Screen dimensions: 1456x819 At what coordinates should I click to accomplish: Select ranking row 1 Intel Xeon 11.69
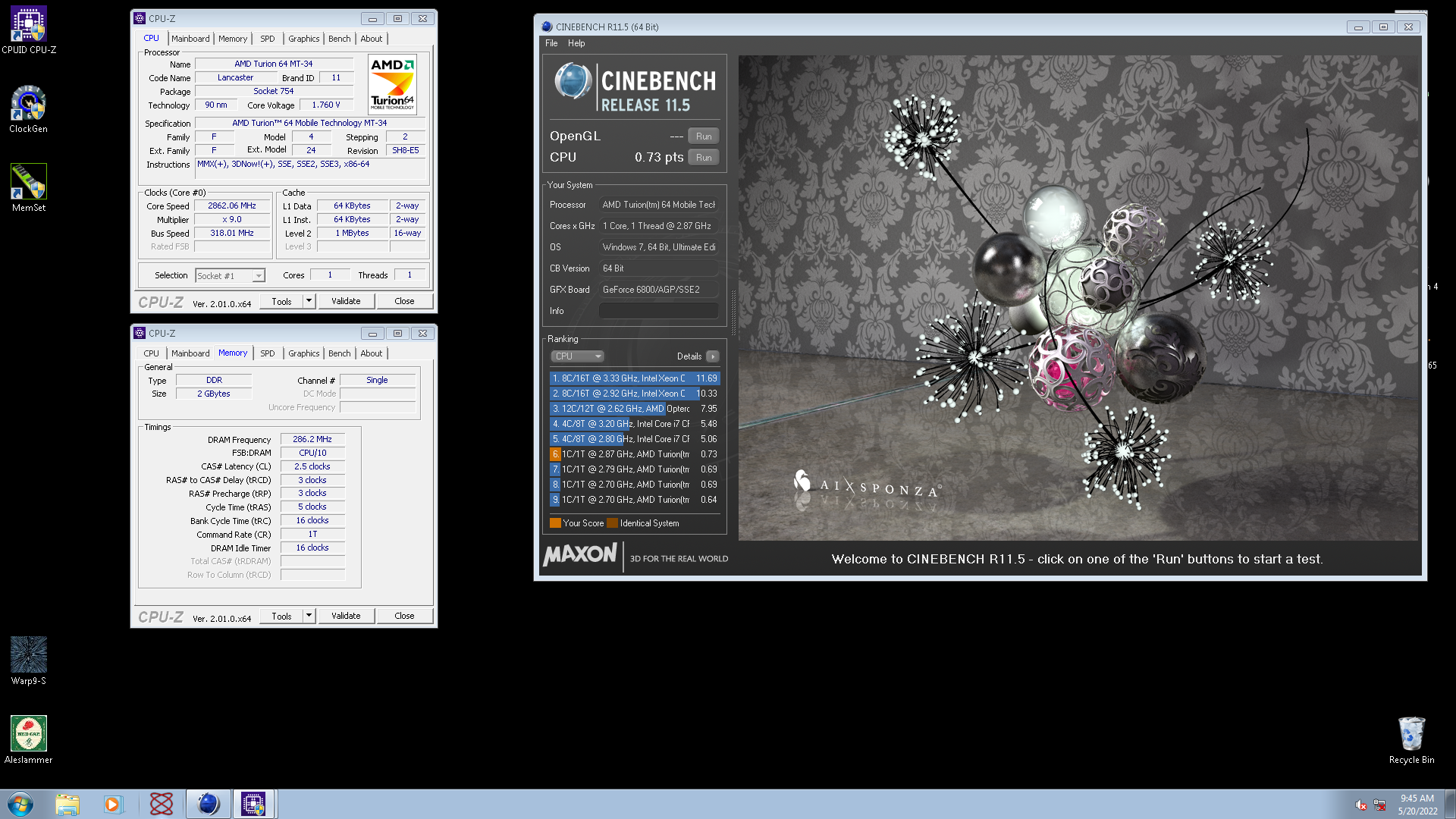[635, 378]
